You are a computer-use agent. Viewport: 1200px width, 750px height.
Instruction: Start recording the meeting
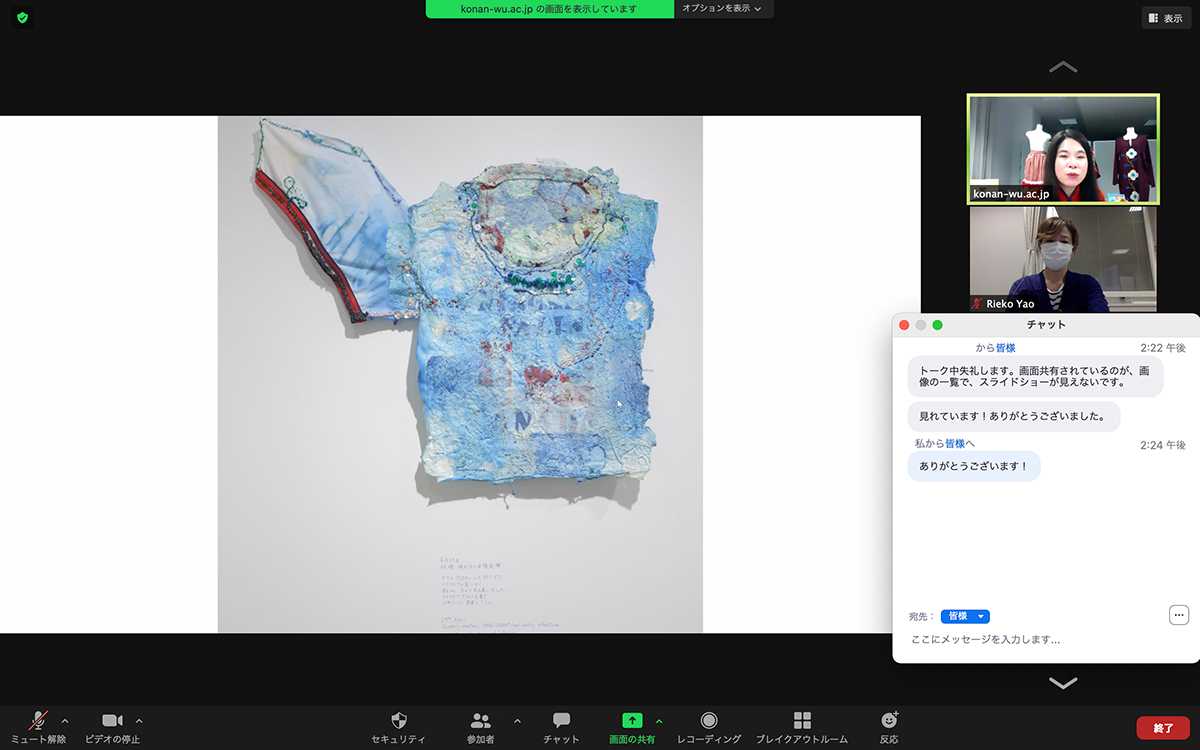(x=709, y=726)
